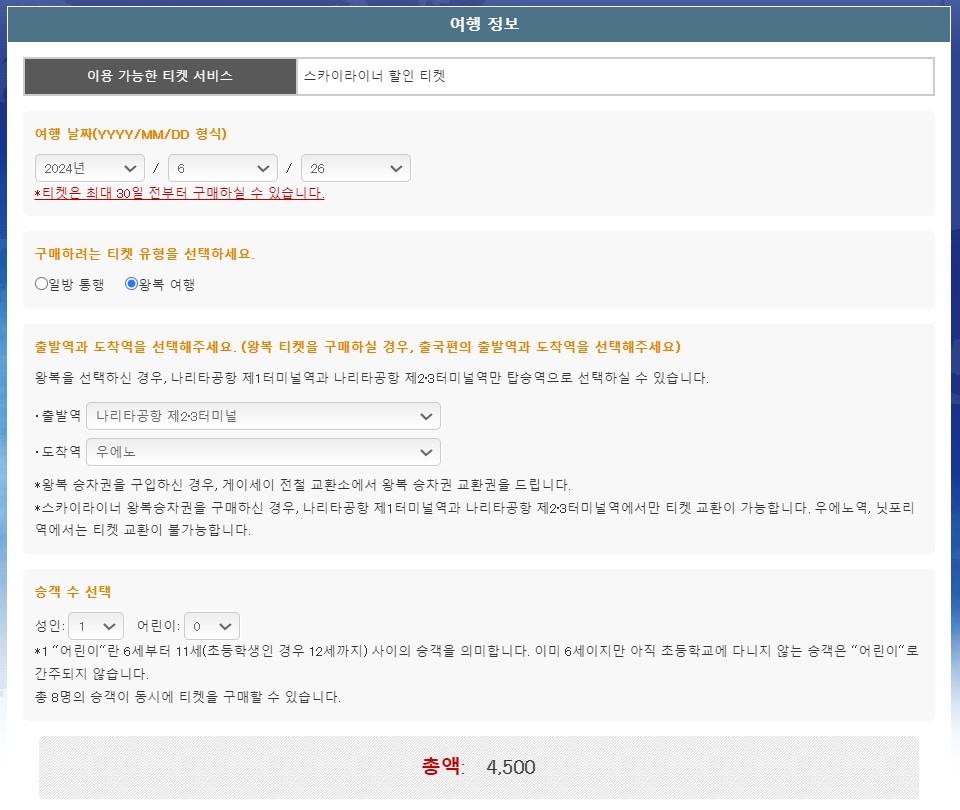Open the month dropdown showing 6
960x810 pixels.
click(222, 168)
